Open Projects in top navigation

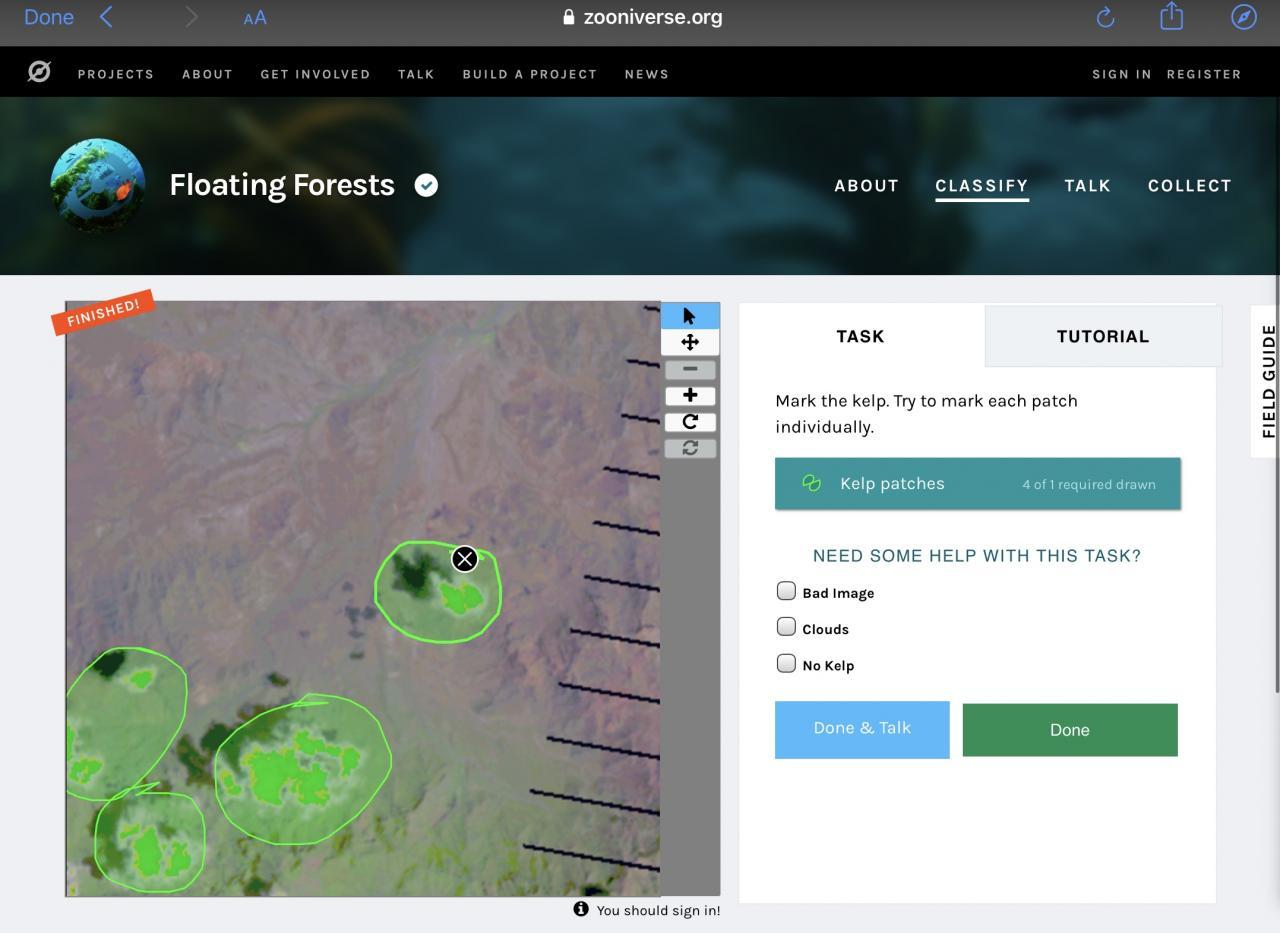tap(116, 74)
